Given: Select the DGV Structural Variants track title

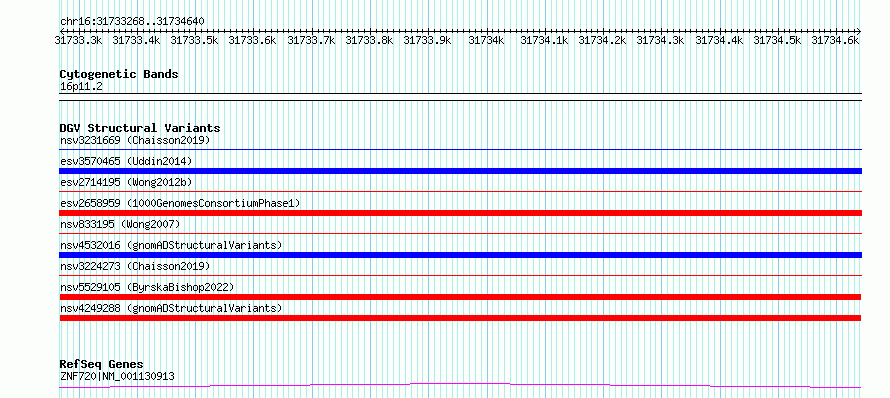Looking at the screenshot, I should click(140, 128).
